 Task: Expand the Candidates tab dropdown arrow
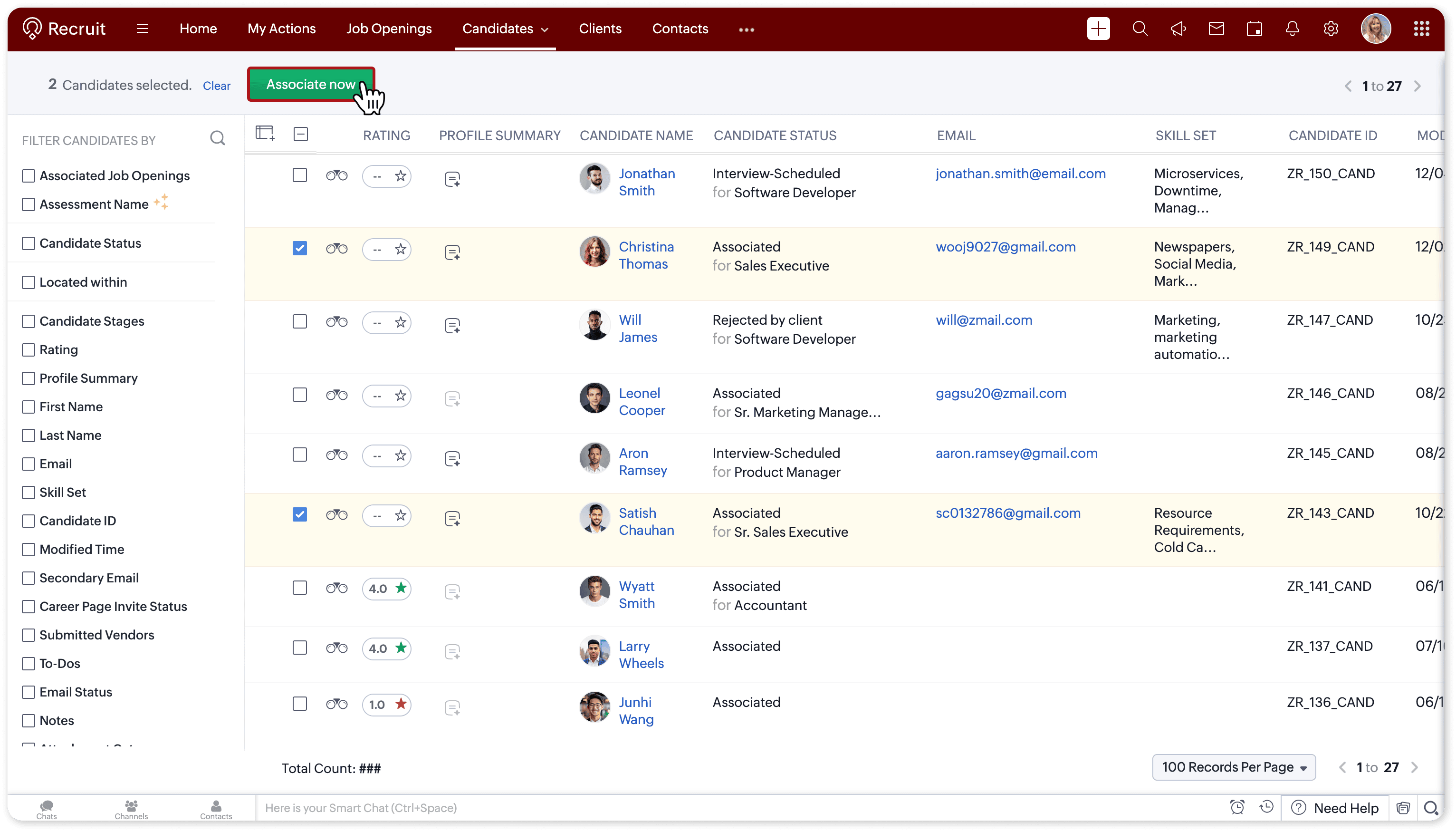coord(545,29)
